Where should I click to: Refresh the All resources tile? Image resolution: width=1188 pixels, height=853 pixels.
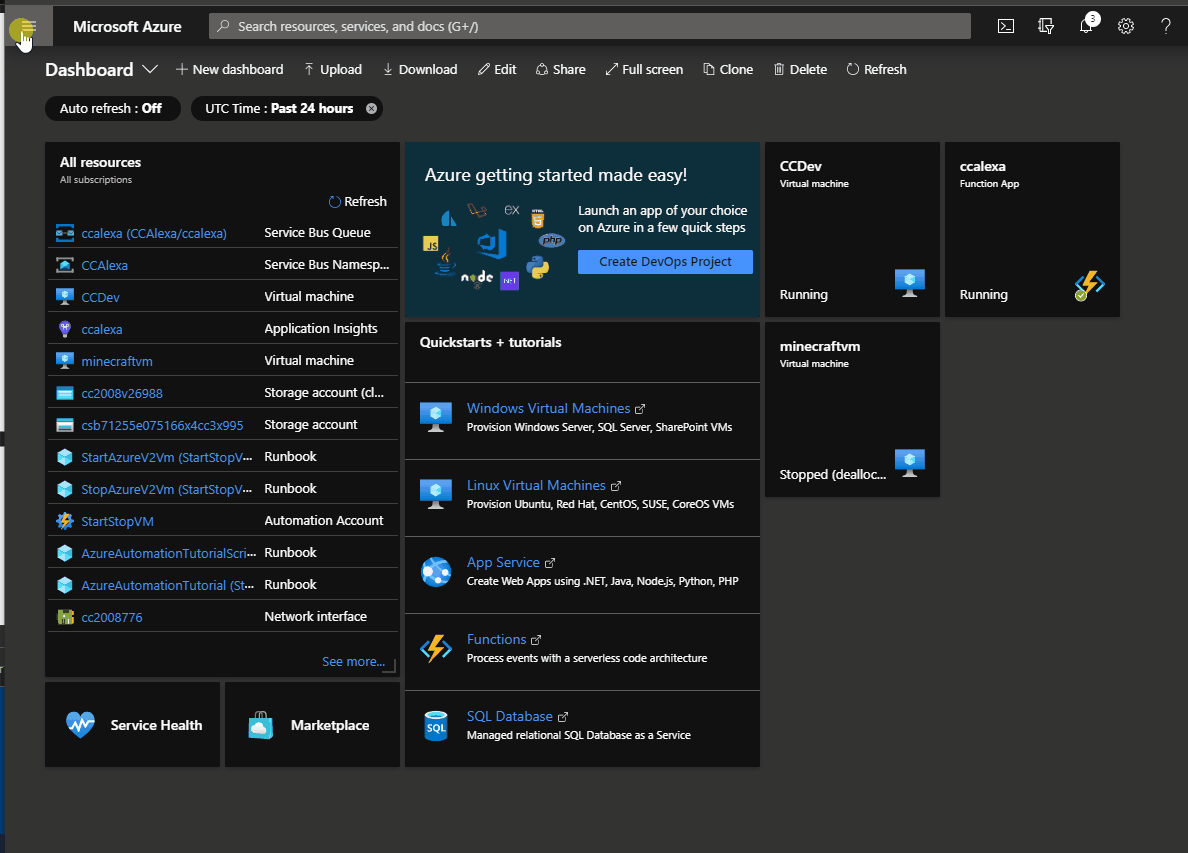358,202
